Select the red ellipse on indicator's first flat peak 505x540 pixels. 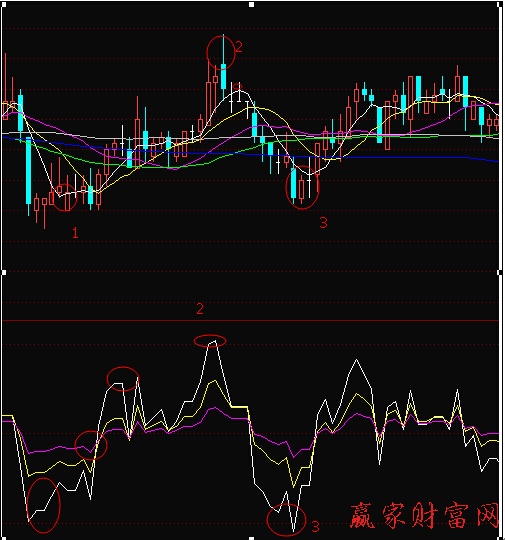click(123, 379)
